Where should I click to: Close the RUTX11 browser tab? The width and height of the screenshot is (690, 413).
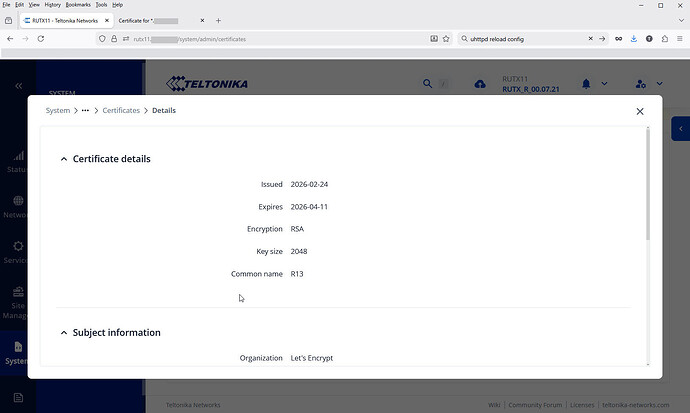(106, 21)
